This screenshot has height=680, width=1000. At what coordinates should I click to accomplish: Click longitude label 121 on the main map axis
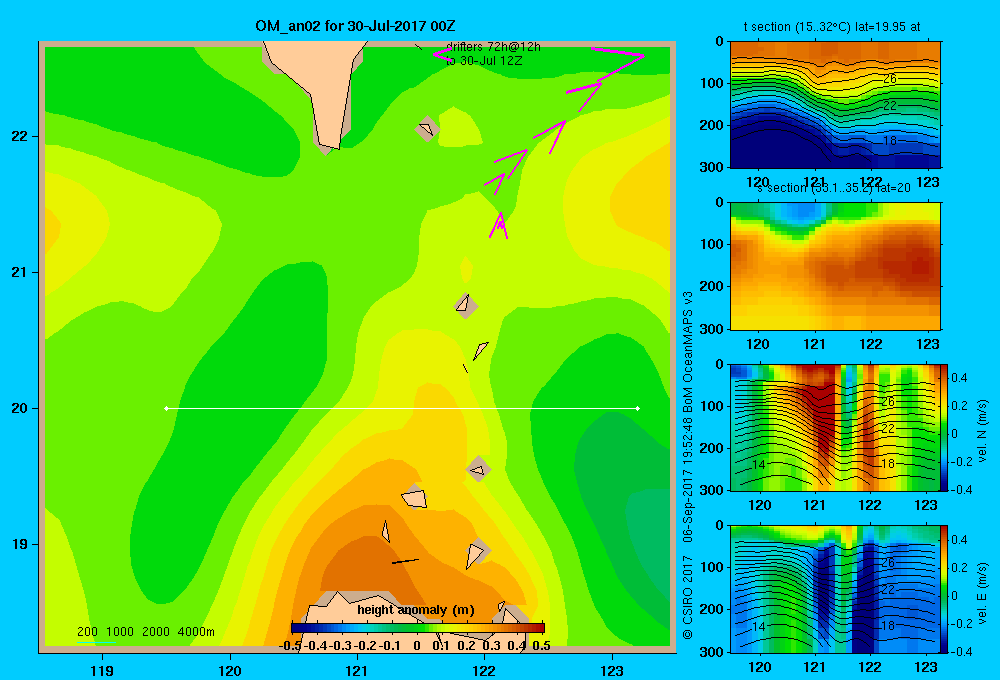[x=357, y=670]
